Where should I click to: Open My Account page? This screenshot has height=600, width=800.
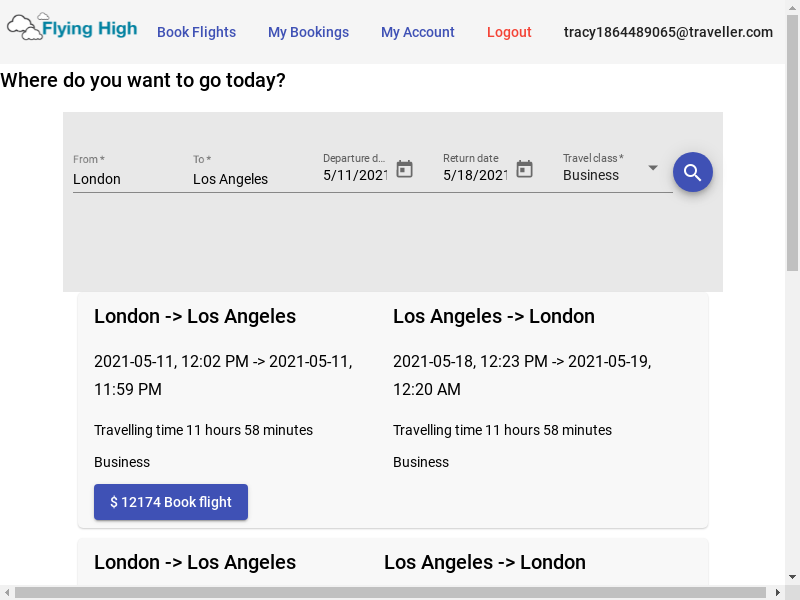pos(418,32)
